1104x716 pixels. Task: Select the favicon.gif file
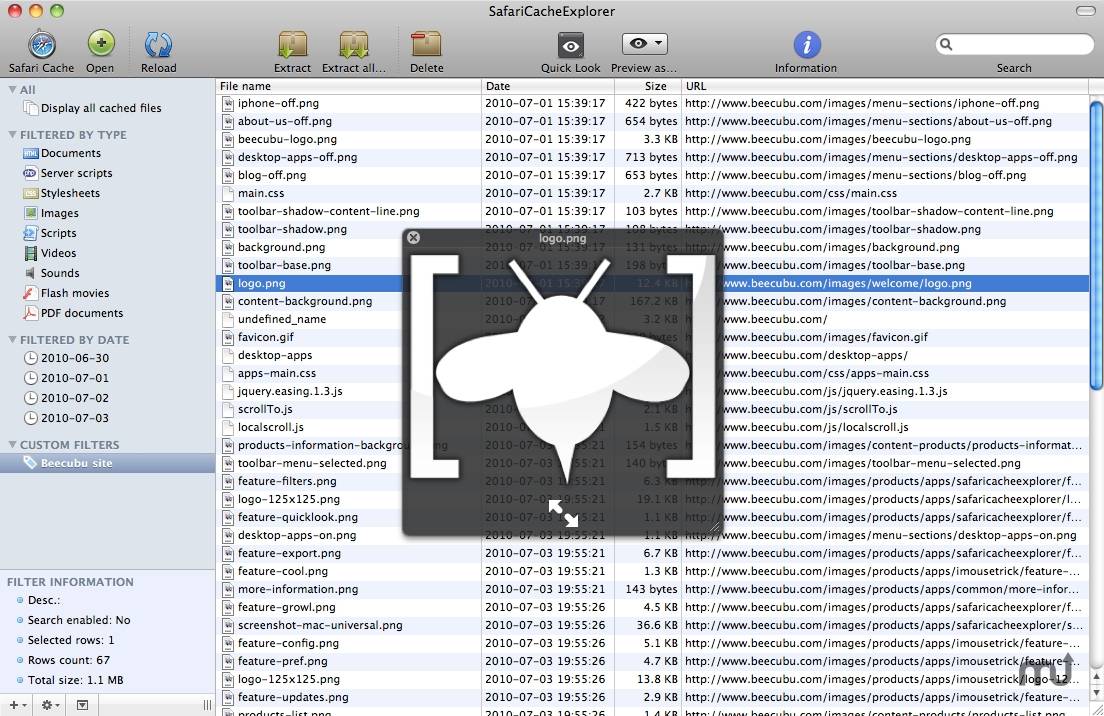point(265,337)
